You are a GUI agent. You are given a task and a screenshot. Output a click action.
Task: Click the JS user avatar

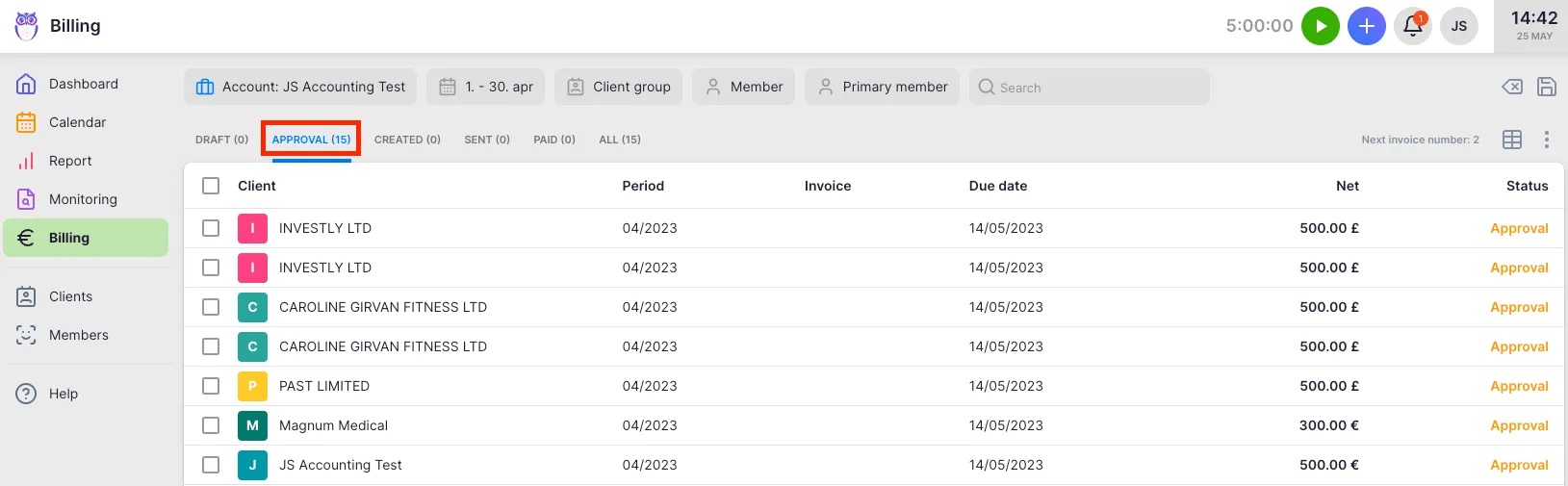pyautogui.click(x=1458, y=26)
